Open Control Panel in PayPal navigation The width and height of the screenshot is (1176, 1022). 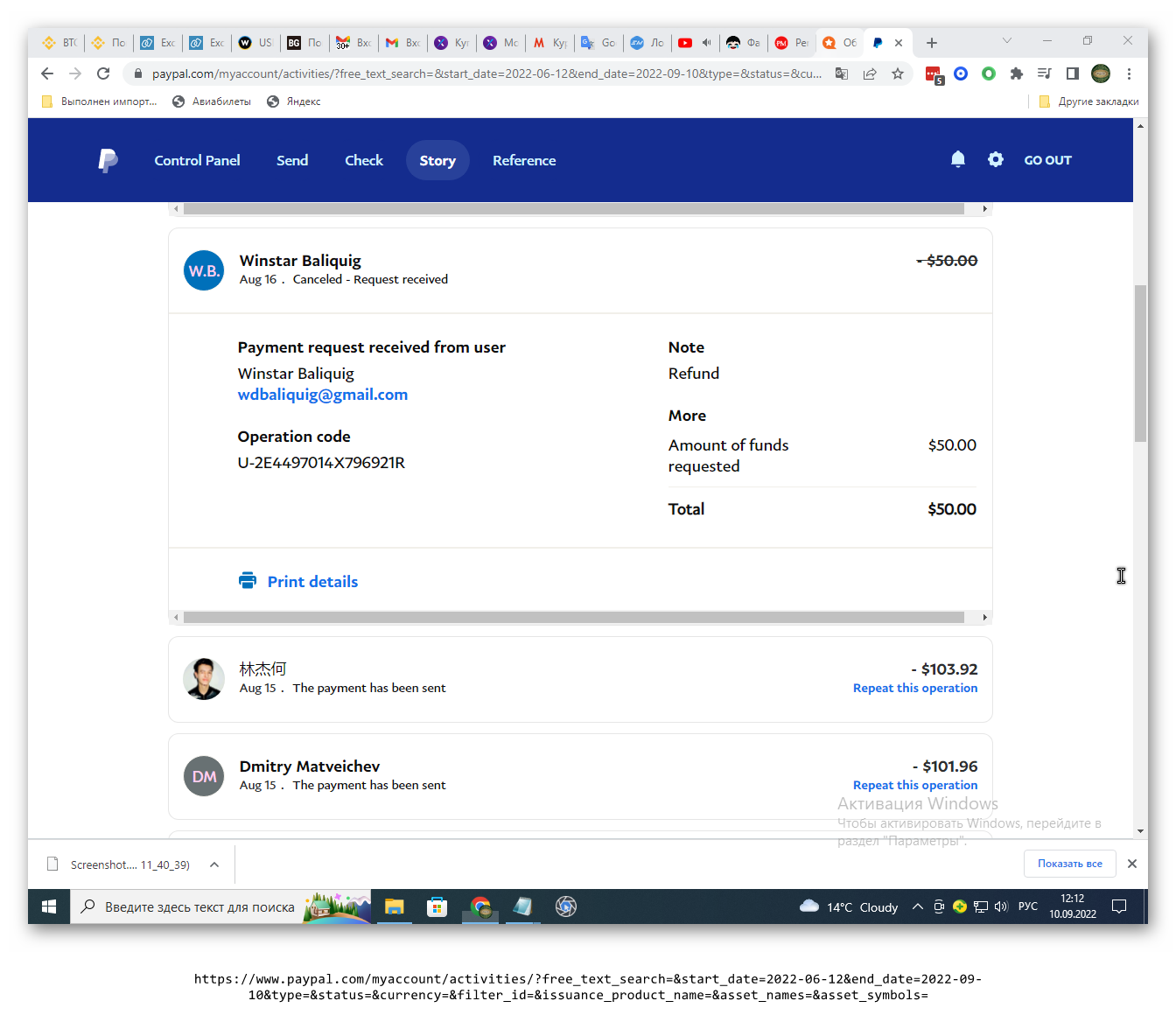point(197,160)
